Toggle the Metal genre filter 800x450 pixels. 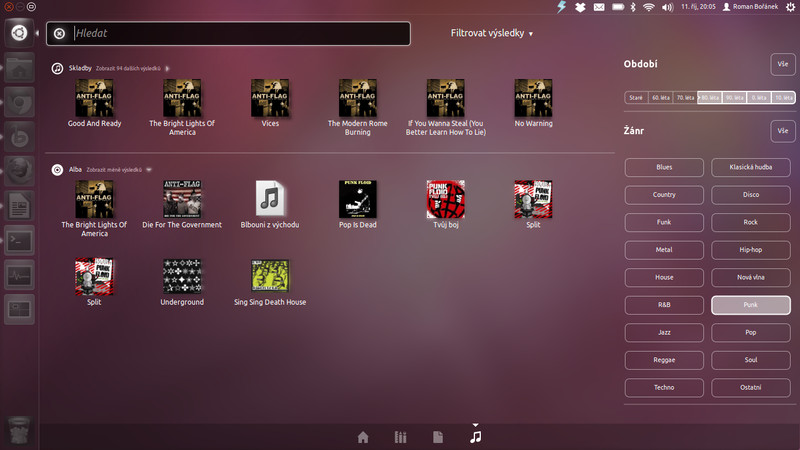pos(664,250)
